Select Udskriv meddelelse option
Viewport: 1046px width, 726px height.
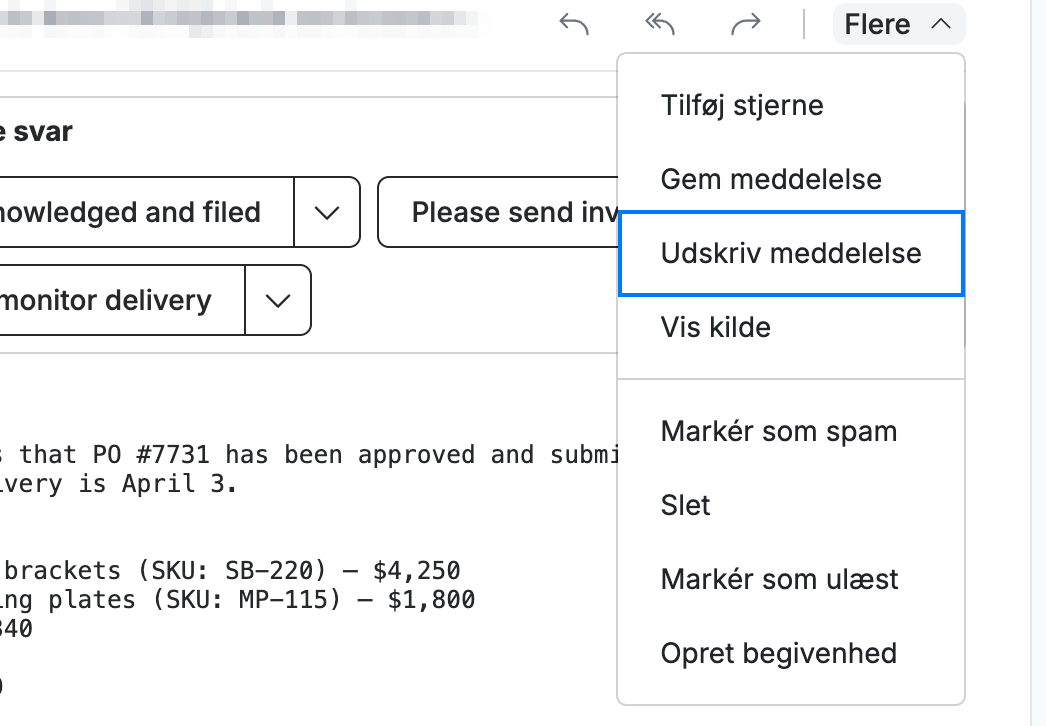pyautogui.click(x=791, y=254)
